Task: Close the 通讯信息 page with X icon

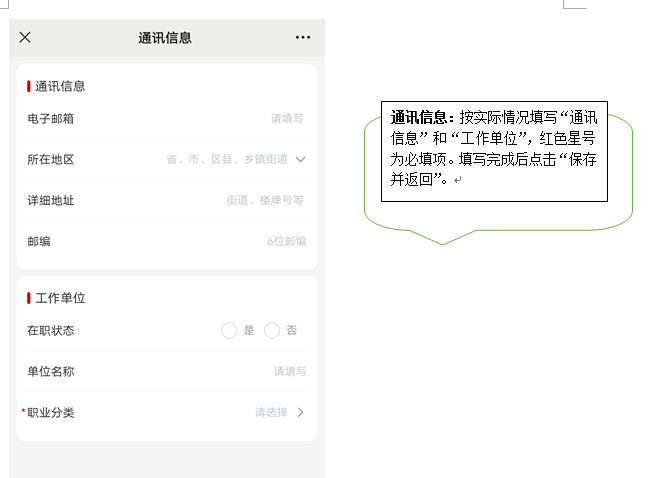Action: pos(25,37)
